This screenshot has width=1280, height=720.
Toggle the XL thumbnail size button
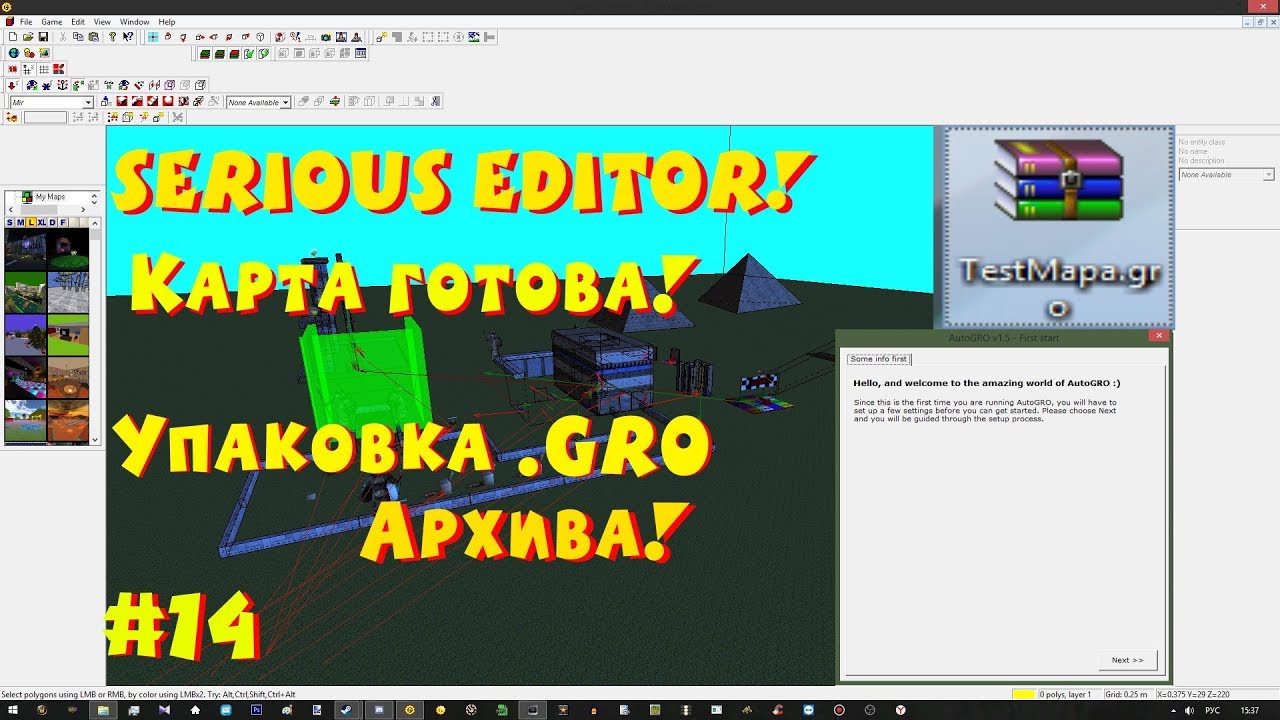tap(42, 222)
